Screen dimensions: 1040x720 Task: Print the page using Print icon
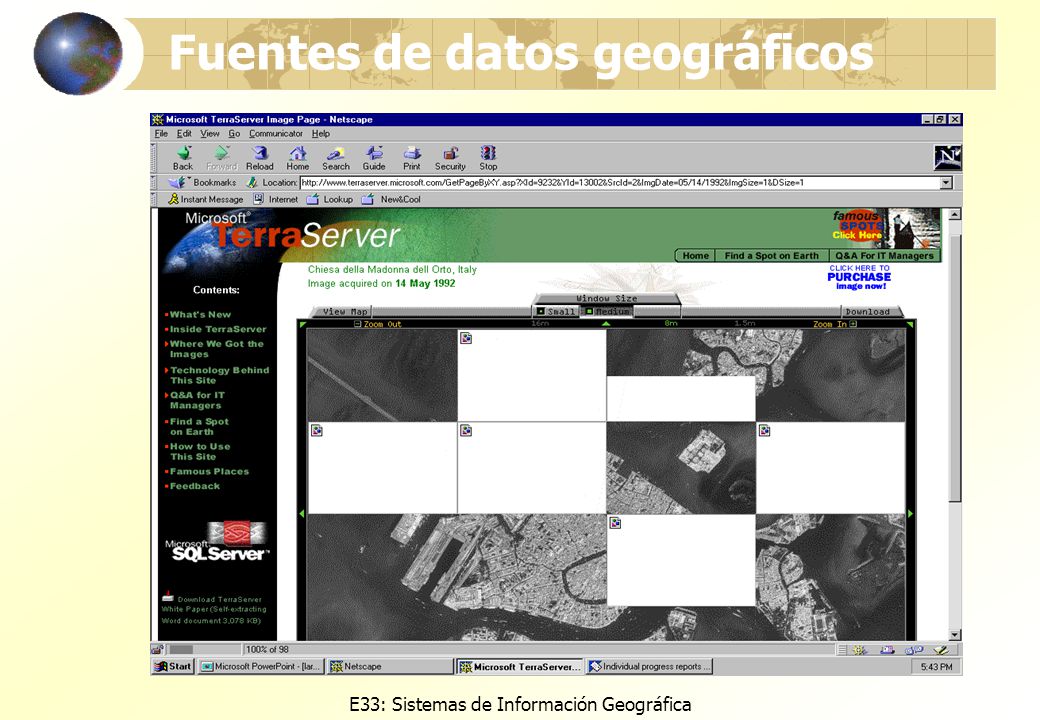click(411, 158)
